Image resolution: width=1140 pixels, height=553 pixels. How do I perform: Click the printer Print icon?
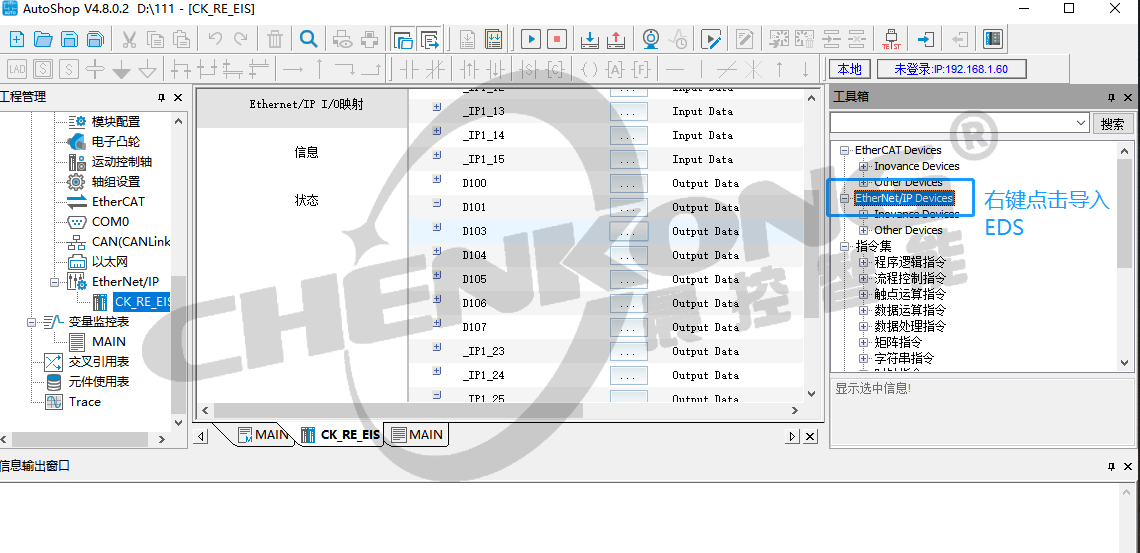[x=370, y=39]
